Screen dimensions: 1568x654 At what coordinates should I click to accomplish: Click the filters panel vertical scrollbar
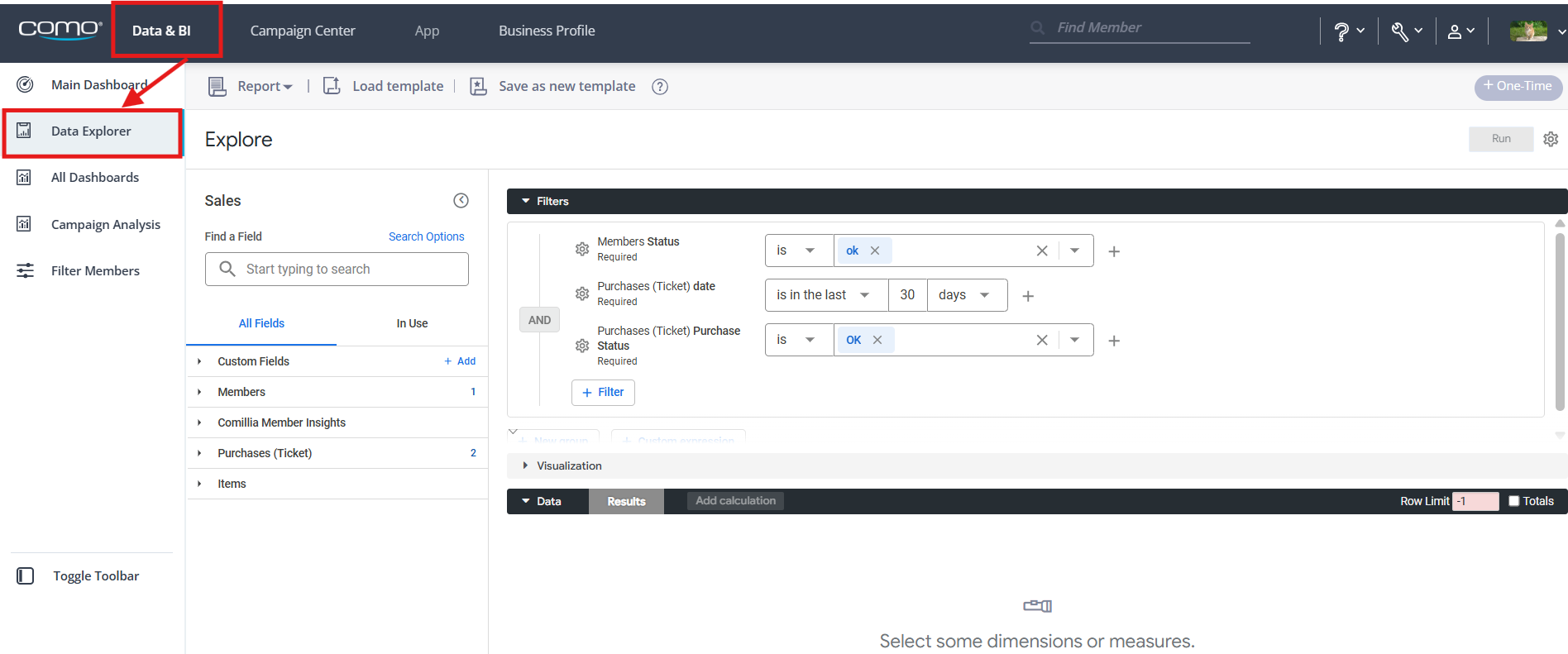[1560, 322]
